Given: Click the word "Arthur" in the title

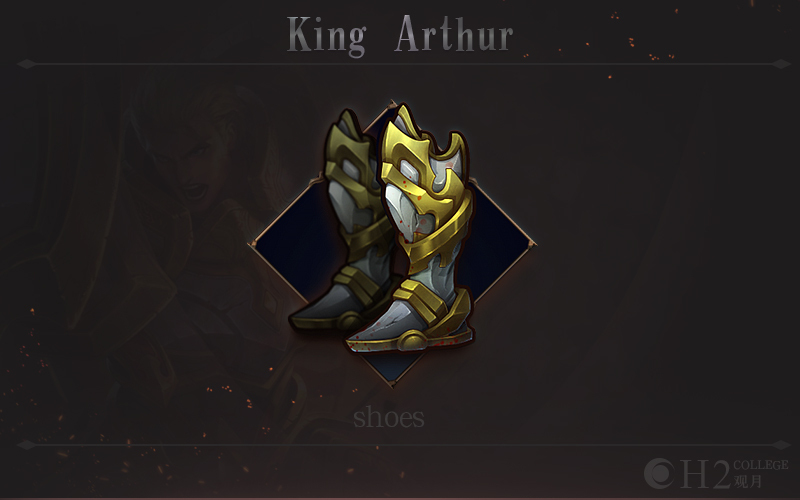Looking at the screenshot, I should [454, 34].
